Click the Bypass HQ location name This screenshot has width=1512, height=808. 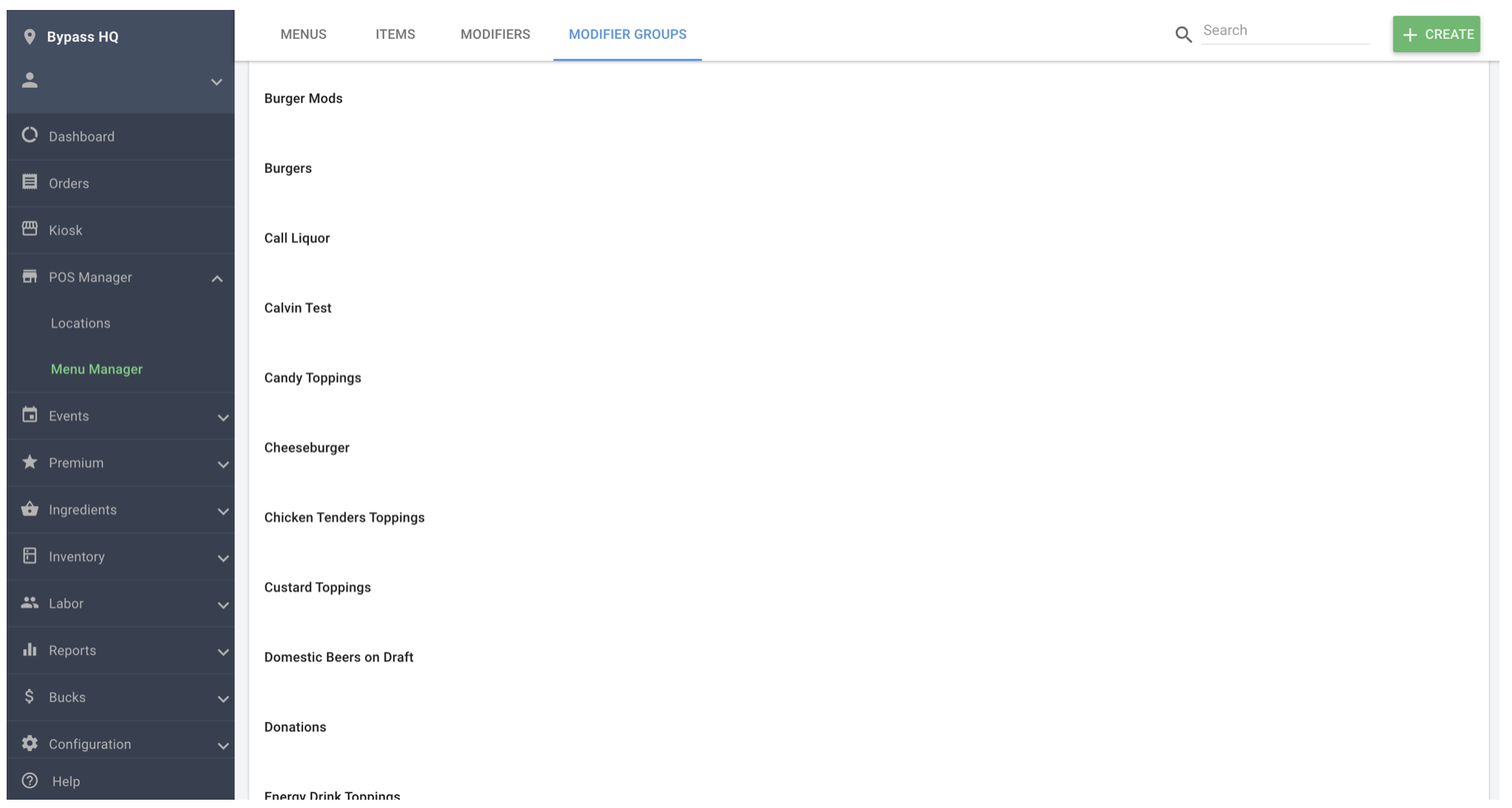83,36
